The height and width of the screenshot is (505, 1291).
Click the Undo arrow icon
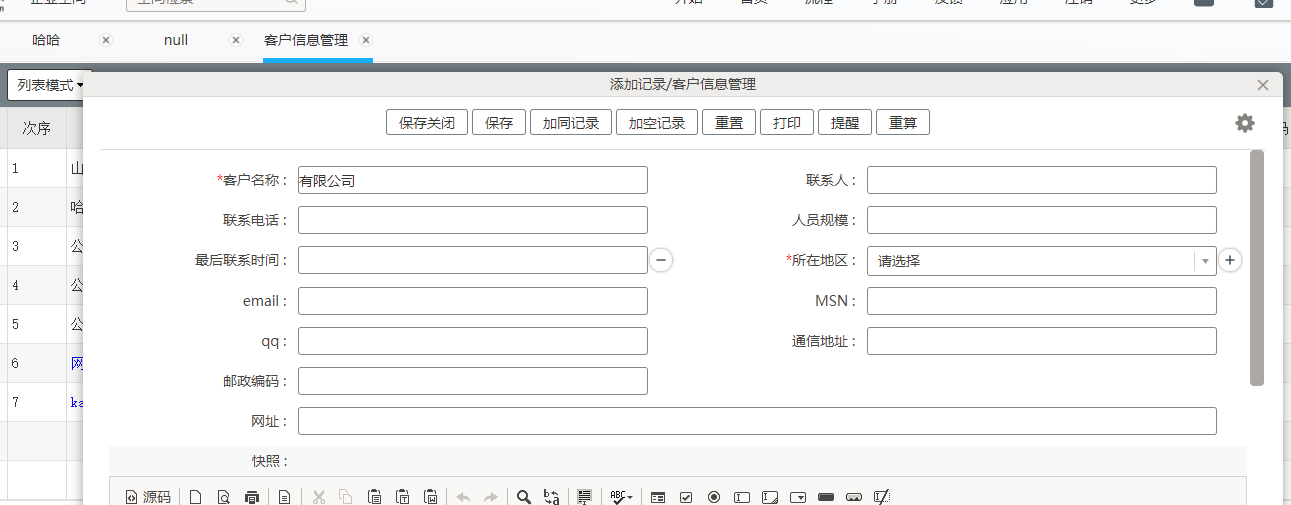pos(463,496)
